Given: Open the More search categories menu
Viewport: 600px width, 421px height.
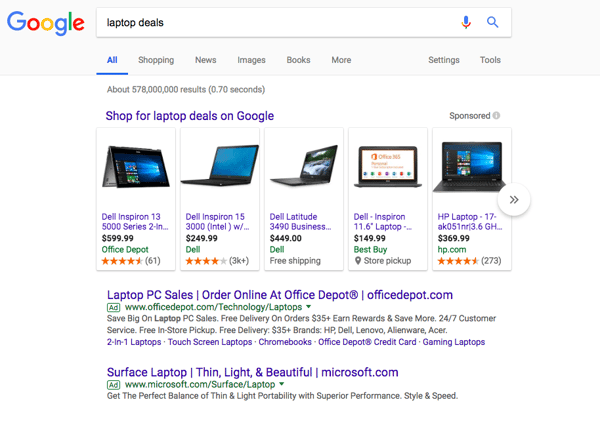Looking at the screenshot, I should pos(341,60).
